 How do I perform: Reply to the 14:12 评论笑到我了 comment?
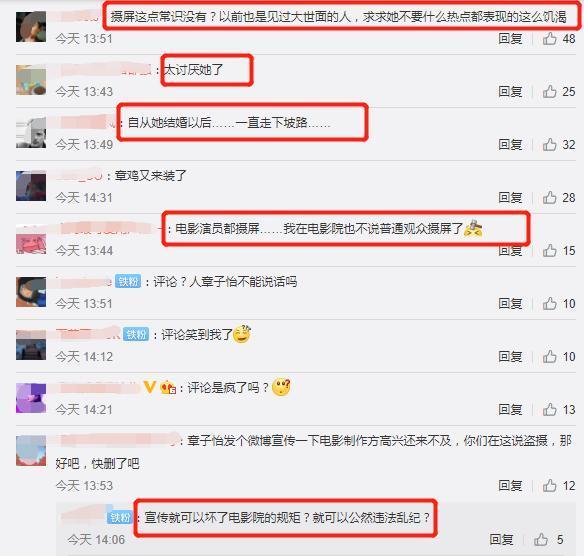[x=510, y=357]
